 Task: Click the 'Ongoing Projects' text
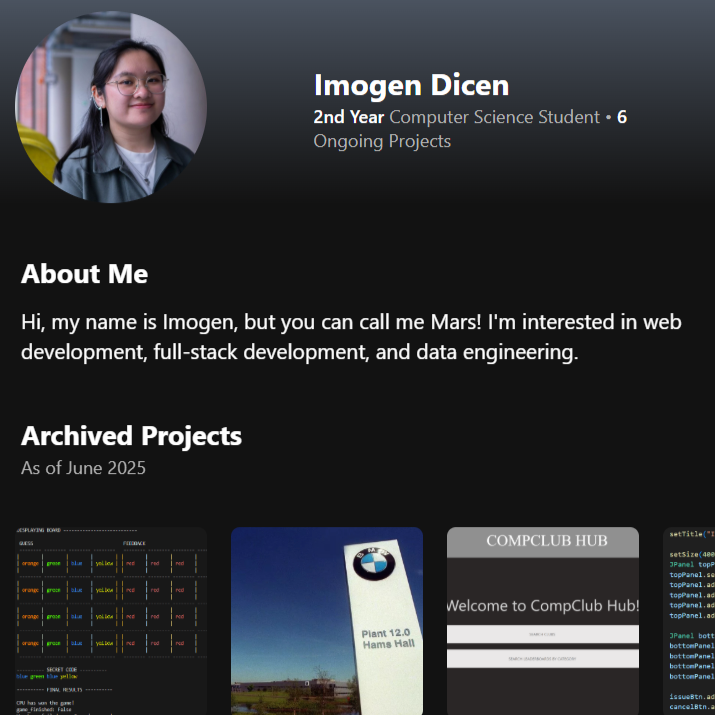click(x=382, y=141)
